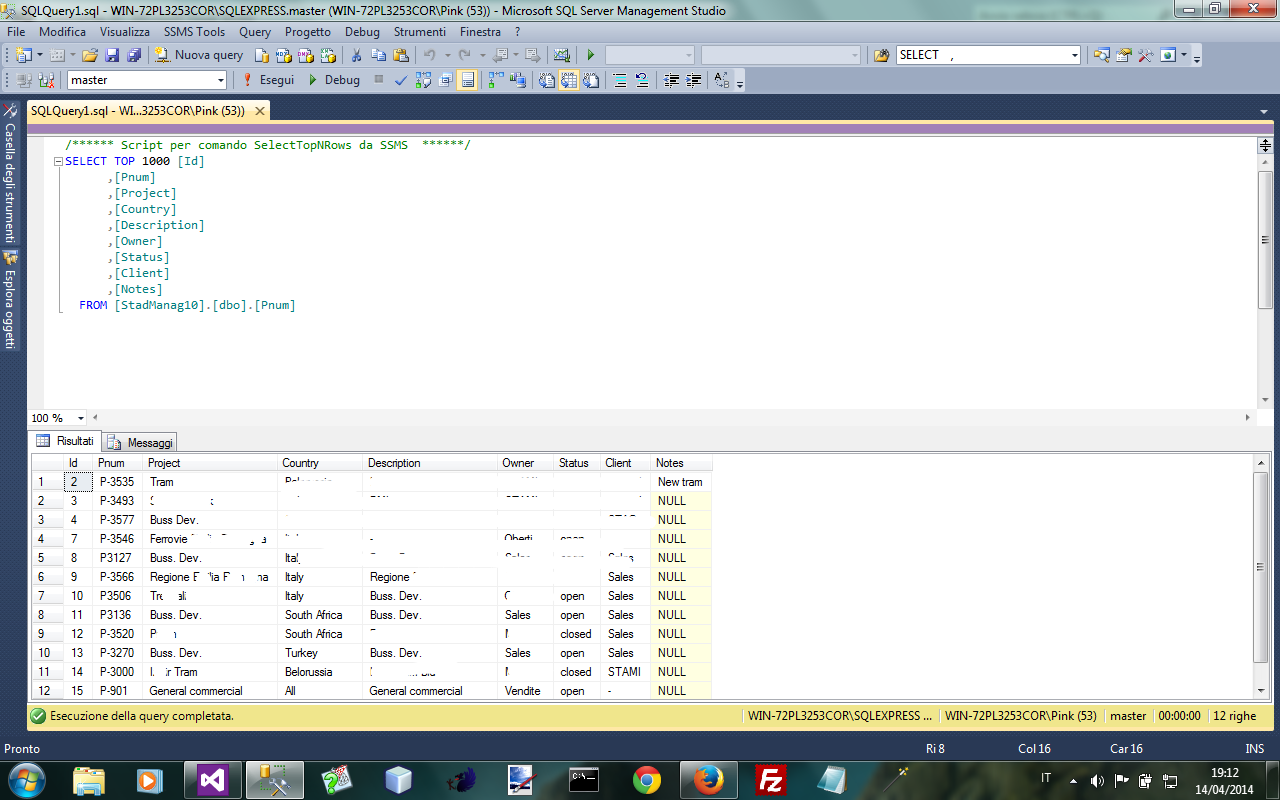Image resolution: width=1280 pixels, height=800 pixels.
Task: Switch to the Risultati tab
Action: coord(65,441)
